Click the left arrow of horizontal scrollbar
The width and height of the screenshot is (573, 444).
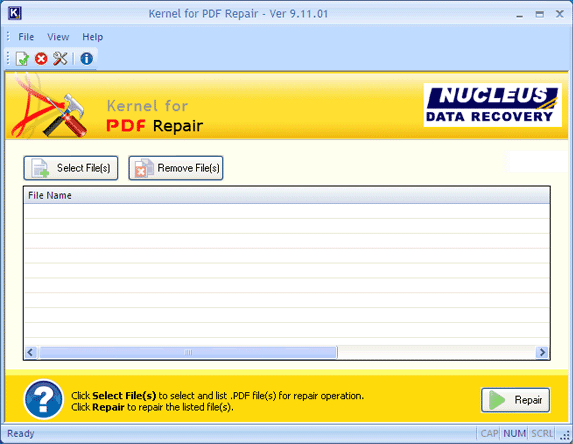(x=31, y=352)
